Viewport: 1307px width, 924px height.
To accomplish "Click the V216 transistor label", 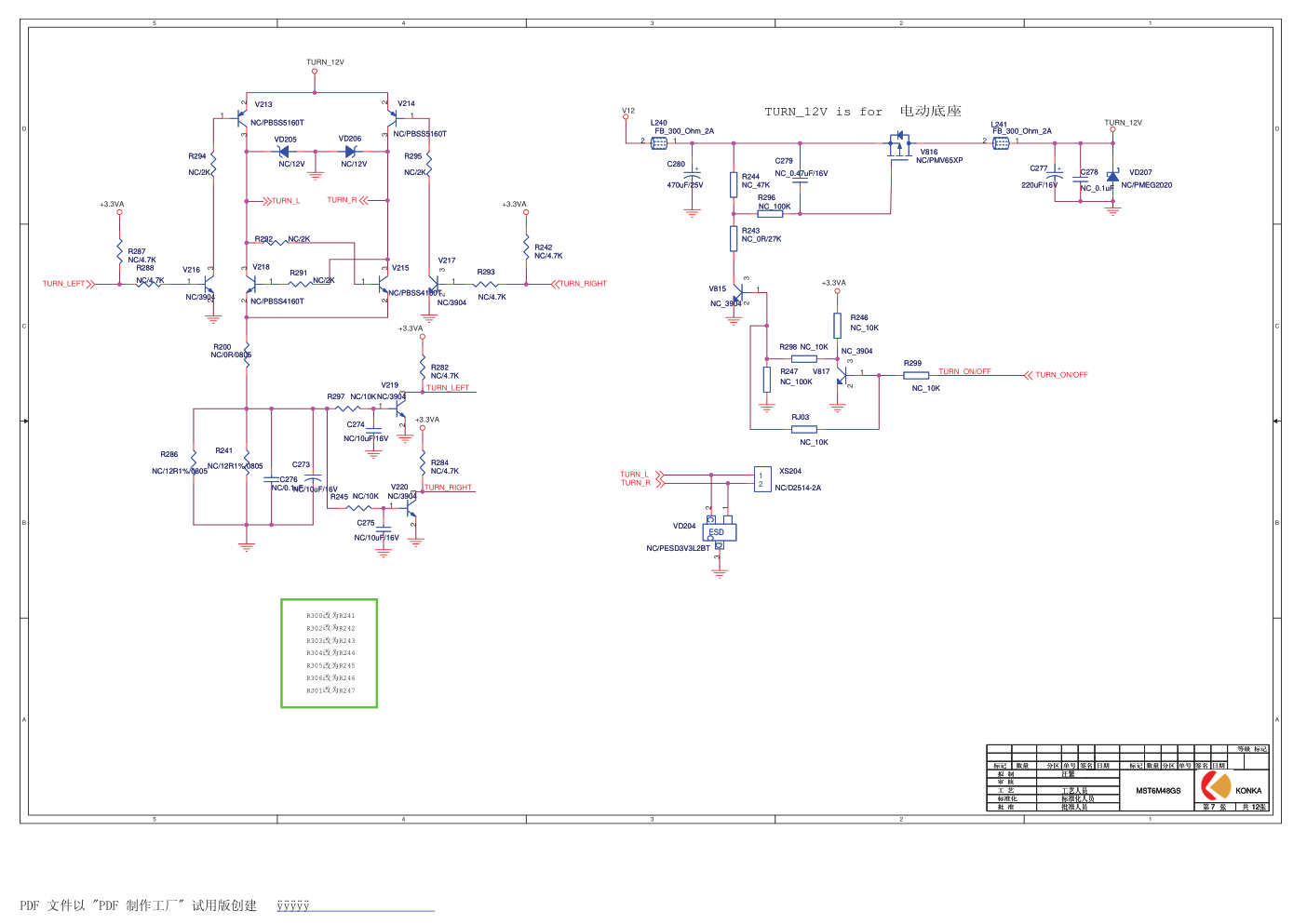I will click(x=191, y=270).
